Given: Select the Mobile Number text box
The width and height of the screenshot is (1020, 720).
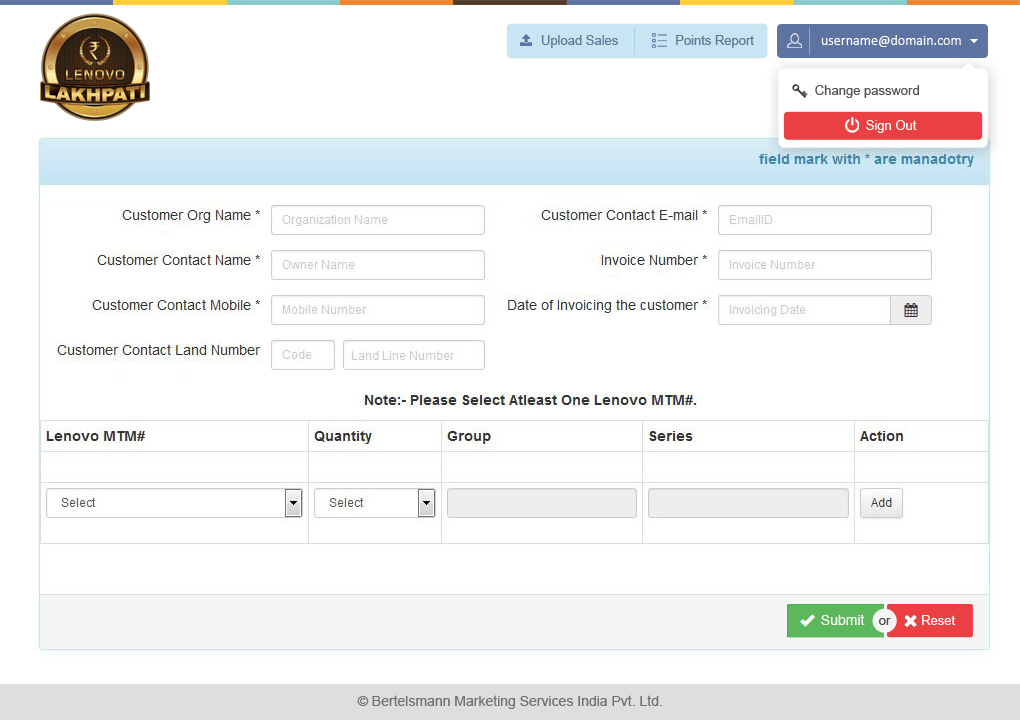Looking at the screenshot, I should (377, 310).
